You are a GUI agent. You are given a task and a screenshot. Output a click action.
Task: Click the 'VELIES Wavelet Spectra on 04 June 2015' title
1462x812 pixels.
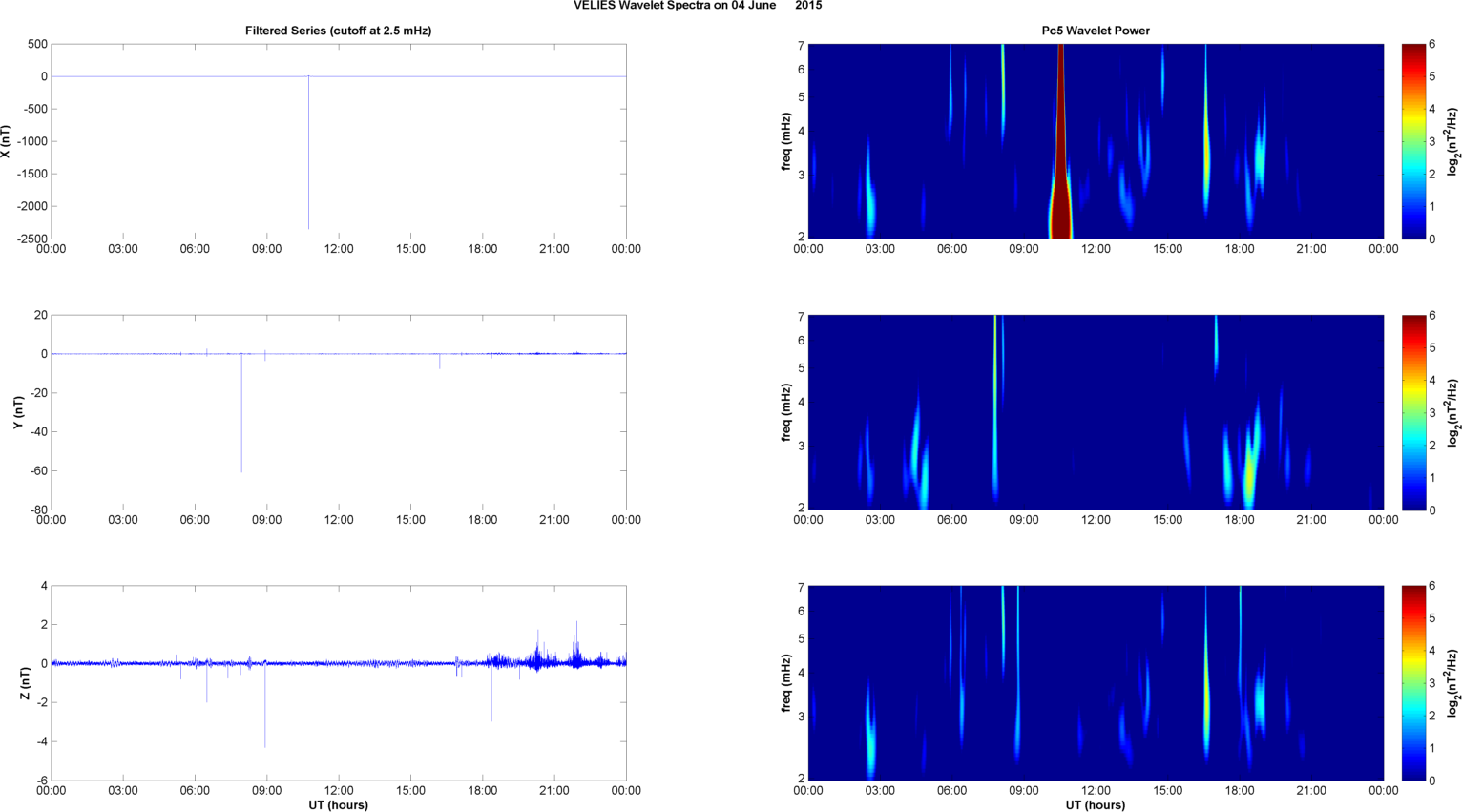[698, 6]
